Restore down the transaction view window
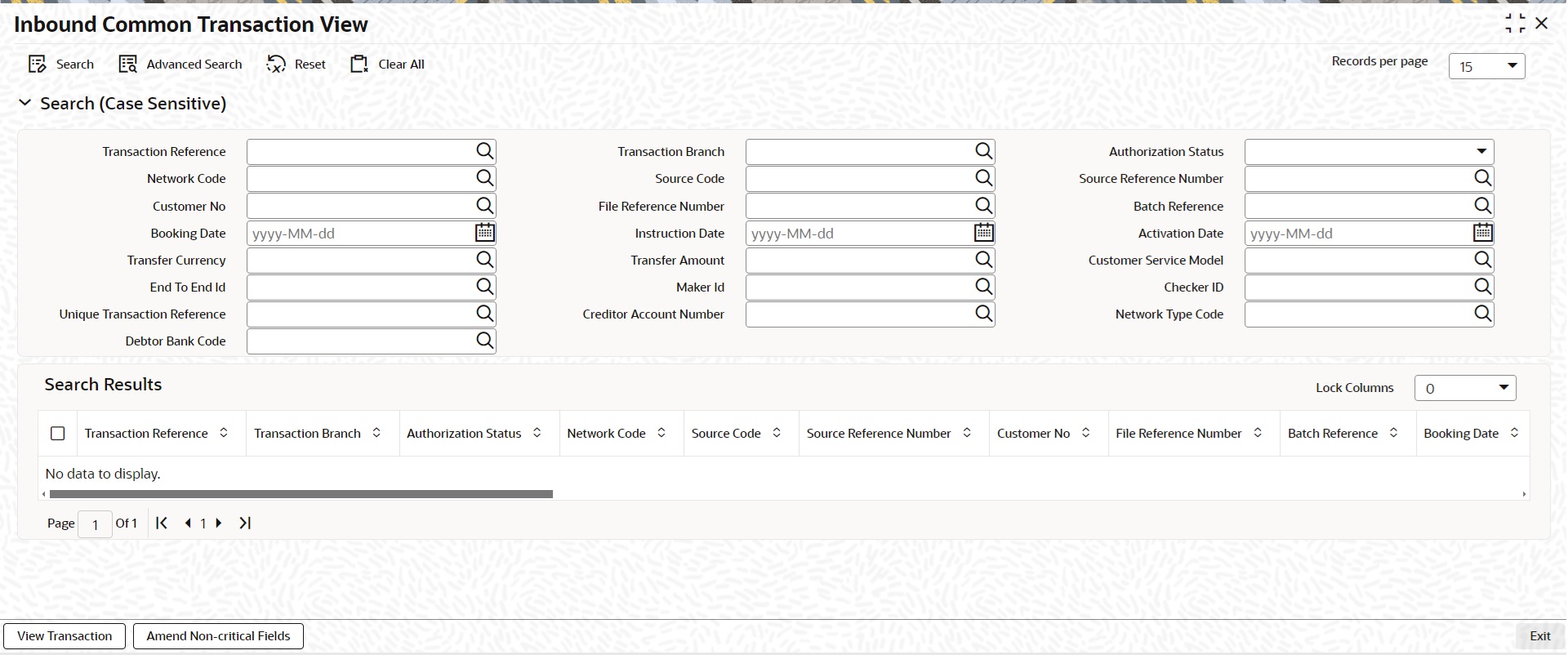This screenshot has height=655, width=1568. [x=1515, y=24]
